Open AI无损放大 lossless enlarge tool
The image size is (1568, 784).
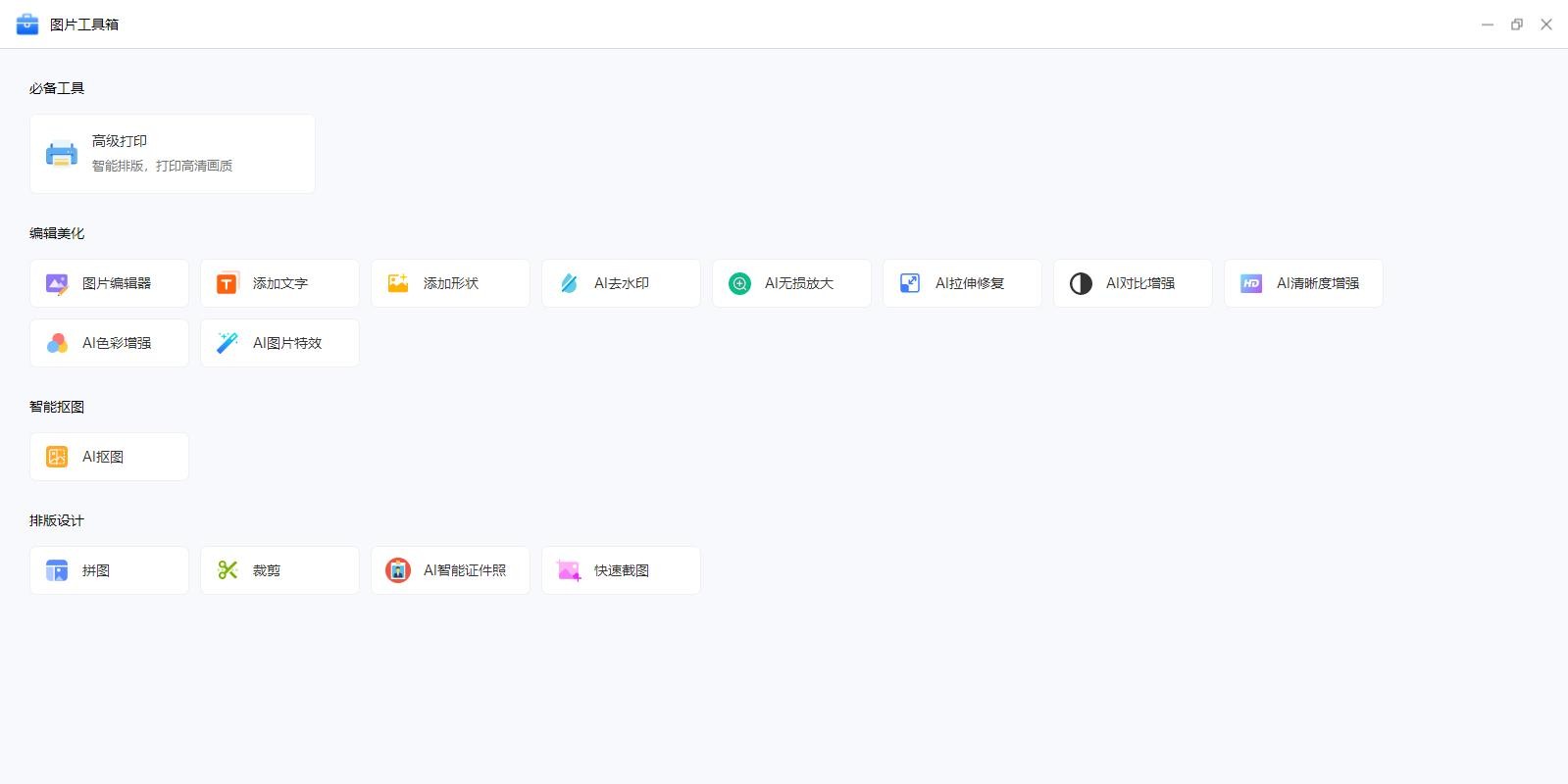point(791,283)
